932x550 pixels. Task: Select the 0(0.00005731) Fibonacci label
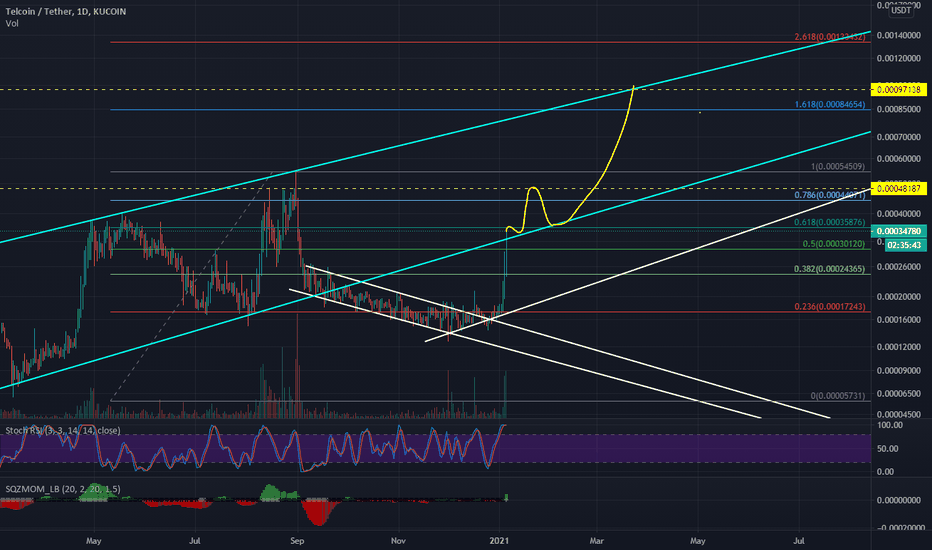(838, 395)
